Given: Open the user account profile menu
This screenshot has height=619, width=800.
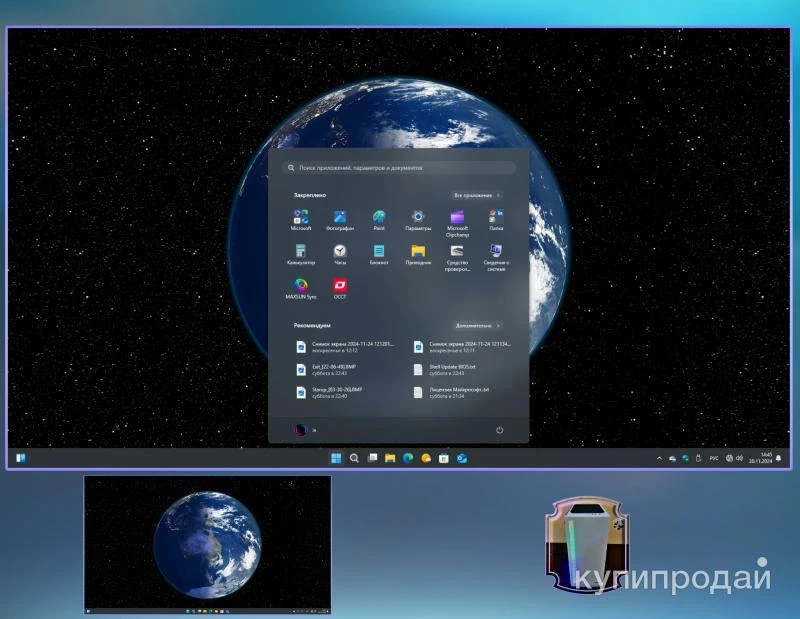Looking at the screenshot, I should tap(301, 430).
